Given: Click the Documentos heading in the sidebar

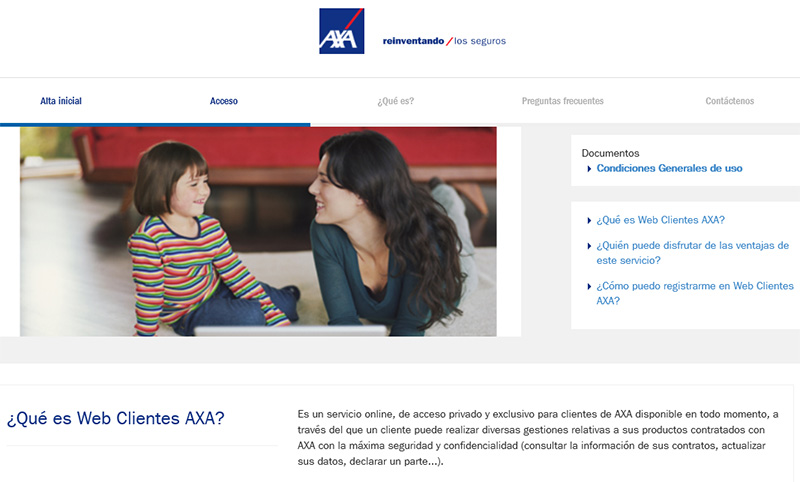Looking at the screenshot, I should (610, 153).
